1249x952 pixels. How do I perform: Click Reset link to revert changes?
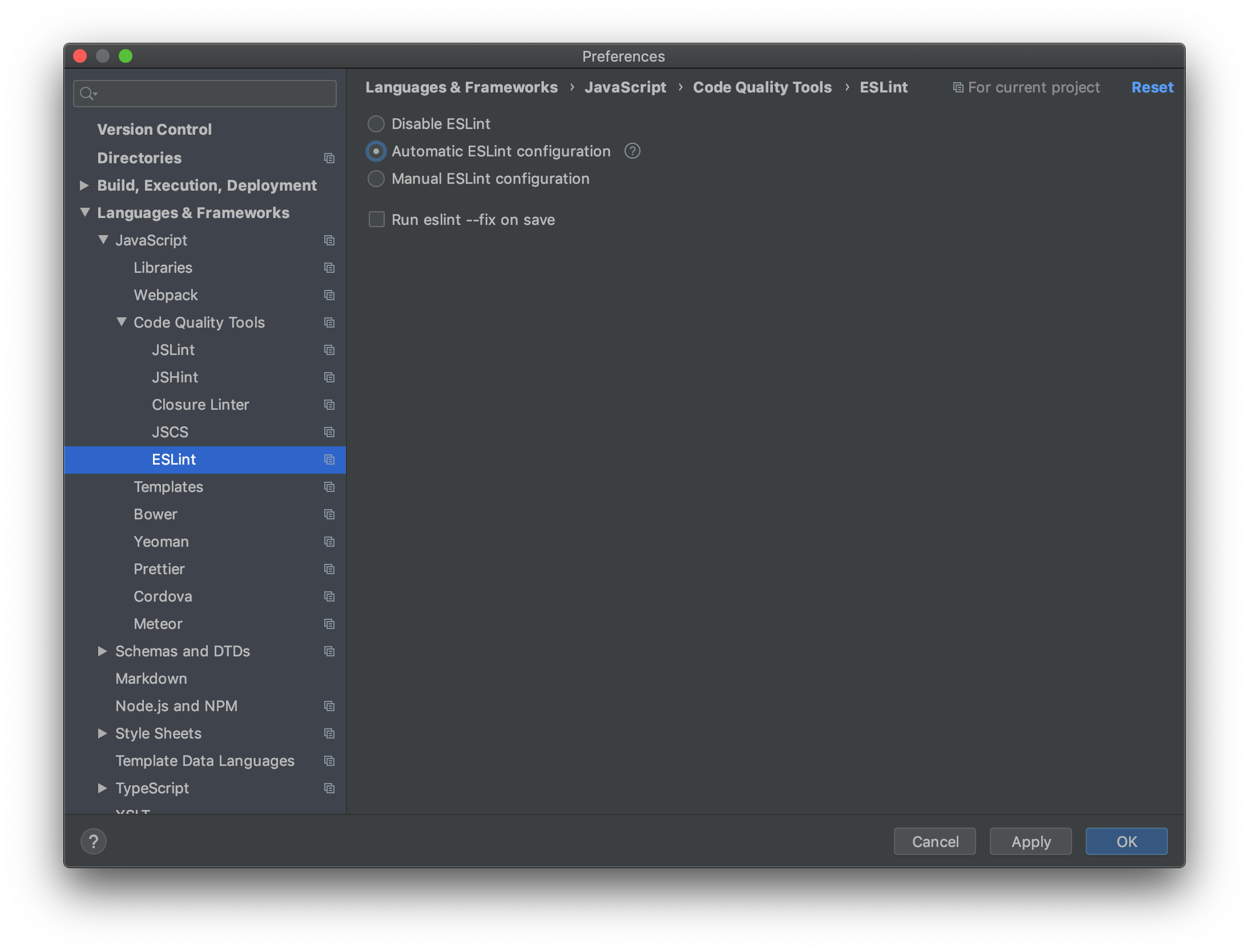pos(1152,87)
